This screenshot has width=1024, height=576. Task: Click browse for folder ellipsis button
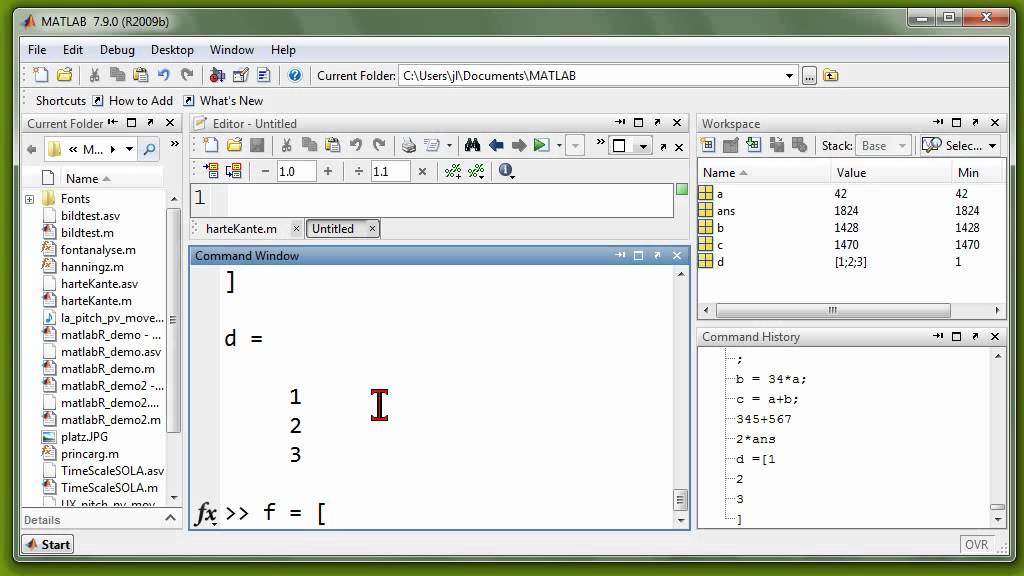[x=809, y=76]
